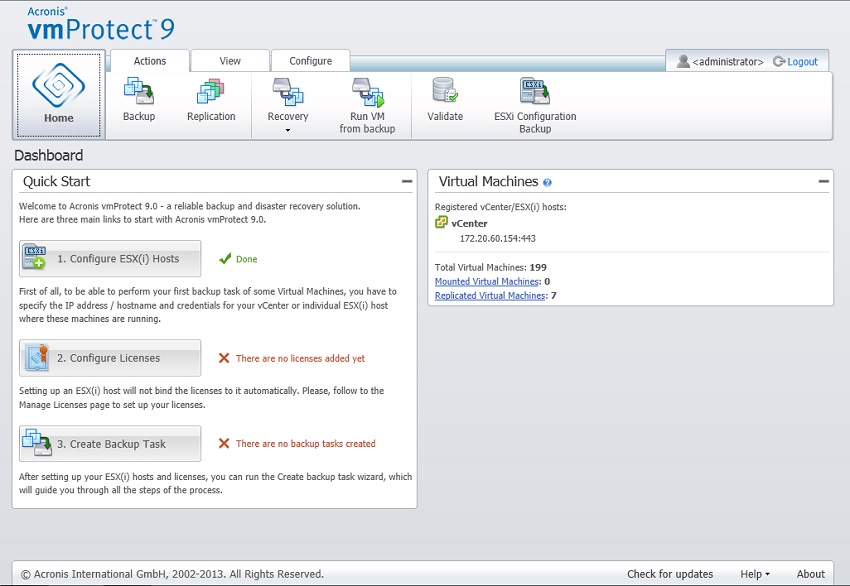Click Total Virtual Machines count 199
This screenshot has width=850, height=586.
538,267
